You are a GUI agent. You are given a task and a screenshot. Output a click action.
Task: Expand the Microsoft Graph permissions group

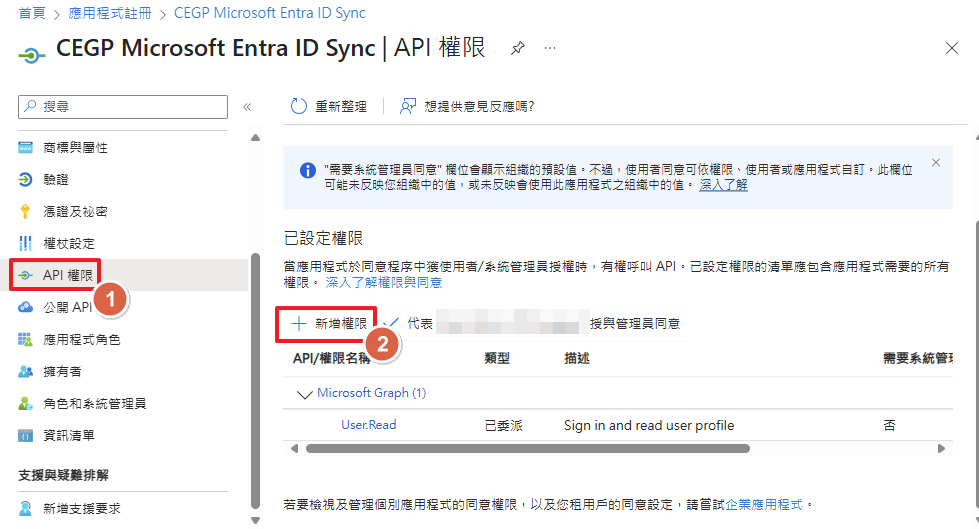tap(306, 393)
